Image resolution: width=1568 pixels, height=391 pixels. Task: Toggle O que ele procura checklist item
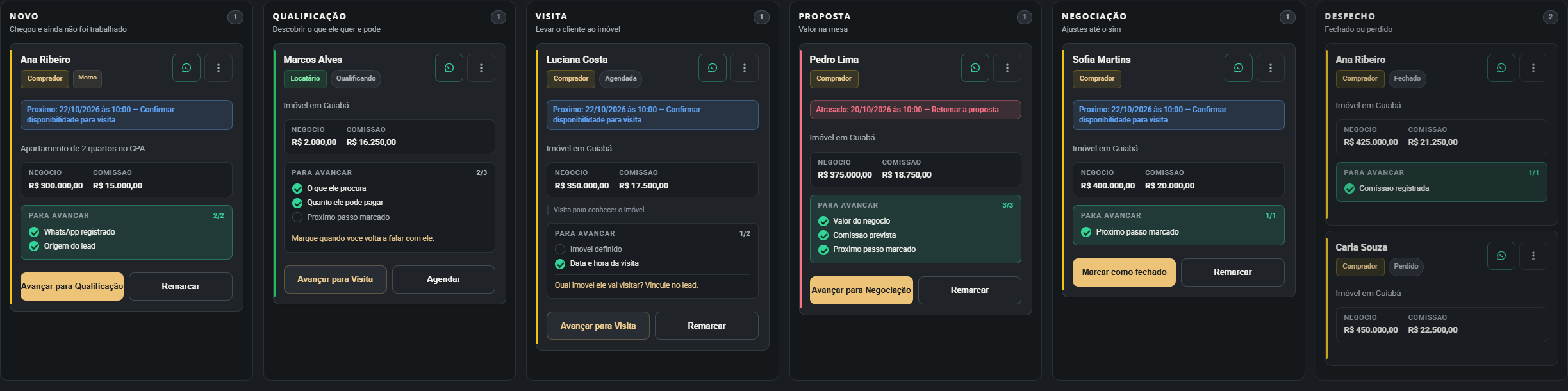[297, 188]
